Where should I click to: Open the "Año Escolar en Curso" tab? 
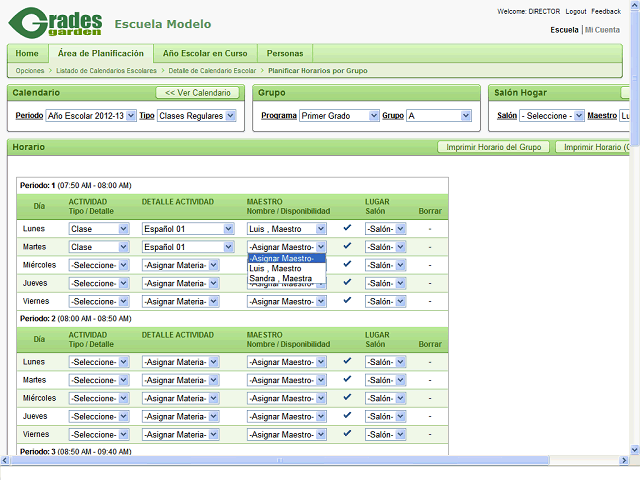pyautogui.click(x=205, y=53)
